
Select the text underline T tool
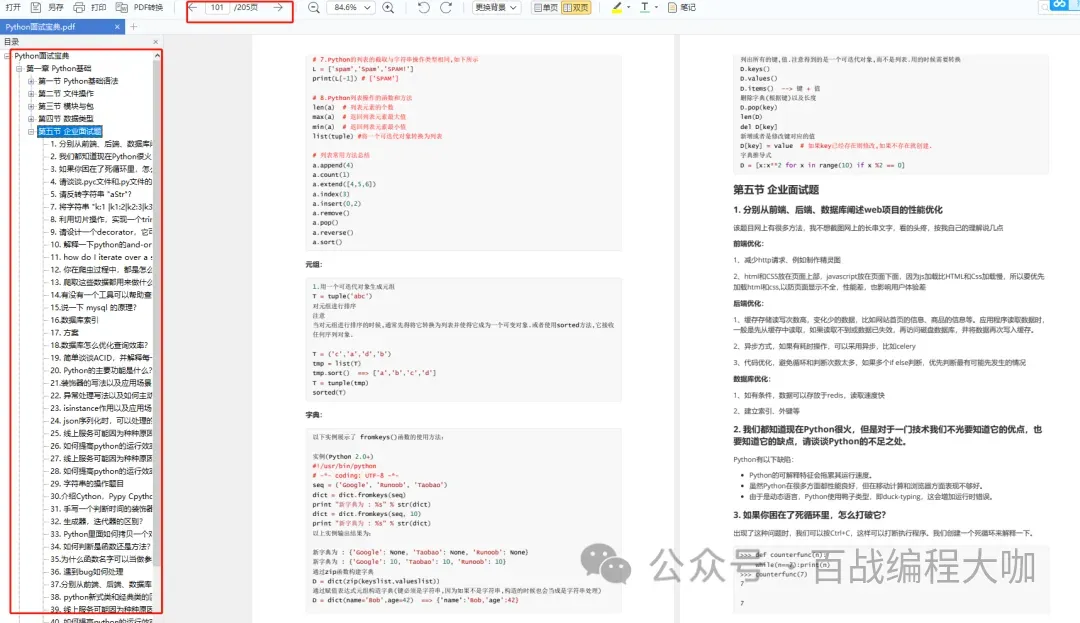[x=645, y=8]
